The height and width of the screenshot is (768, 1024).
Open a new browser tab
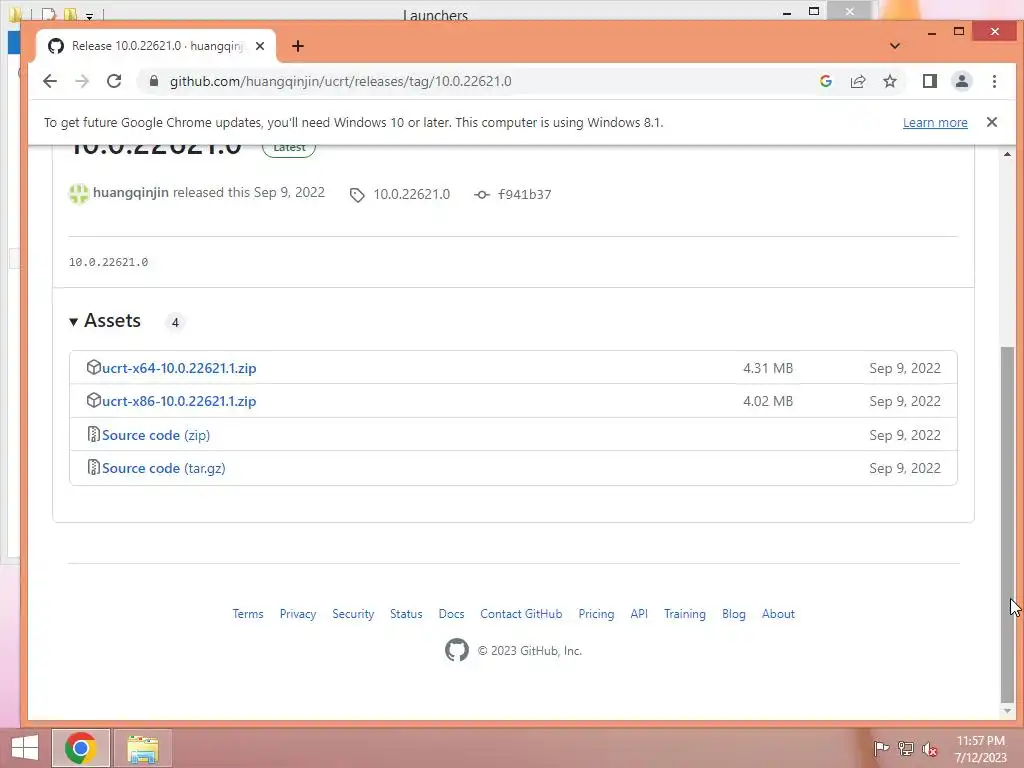(x=298, y=46)
